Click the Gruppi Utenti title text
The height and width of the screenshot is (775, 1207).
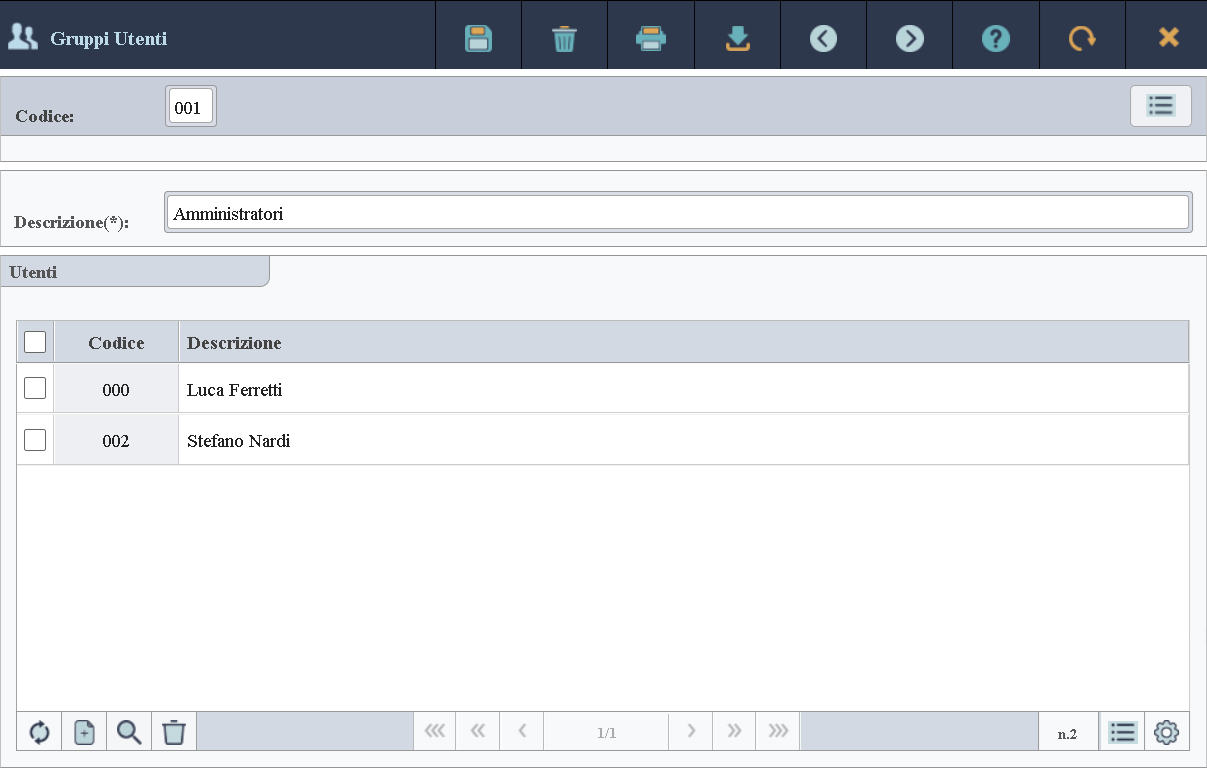109,39
